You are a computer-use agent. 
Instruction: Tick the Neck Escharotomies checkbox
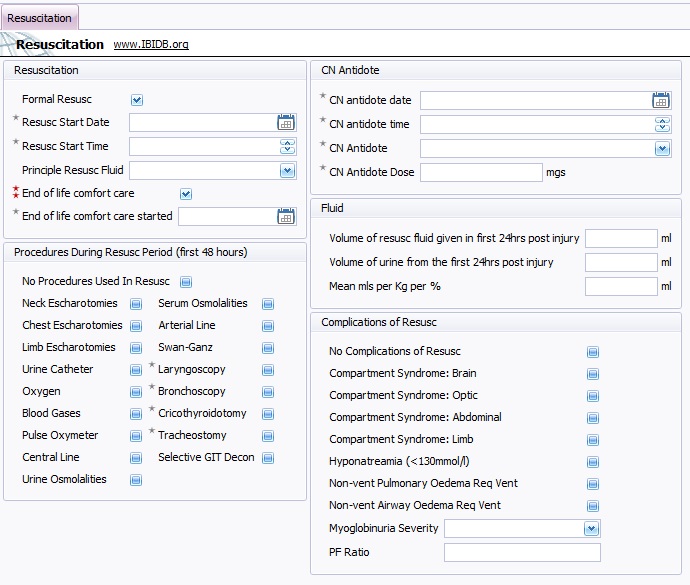point(136,304)
